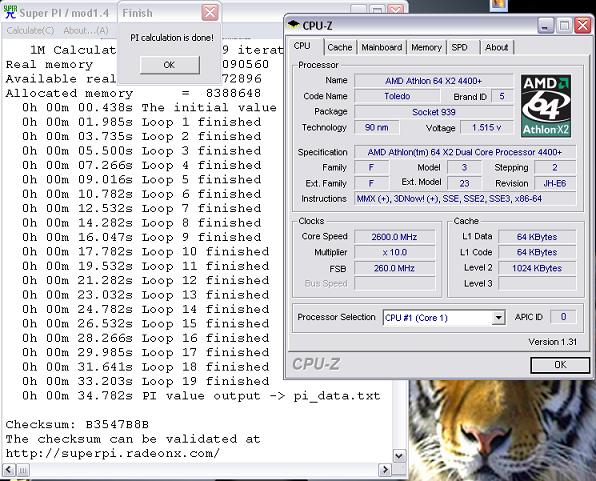Select the CPU tab in CPU-Z
Image resolution: width=596 pixels, height=481 pixels.
pyautogui.click(x=302, y=46)
